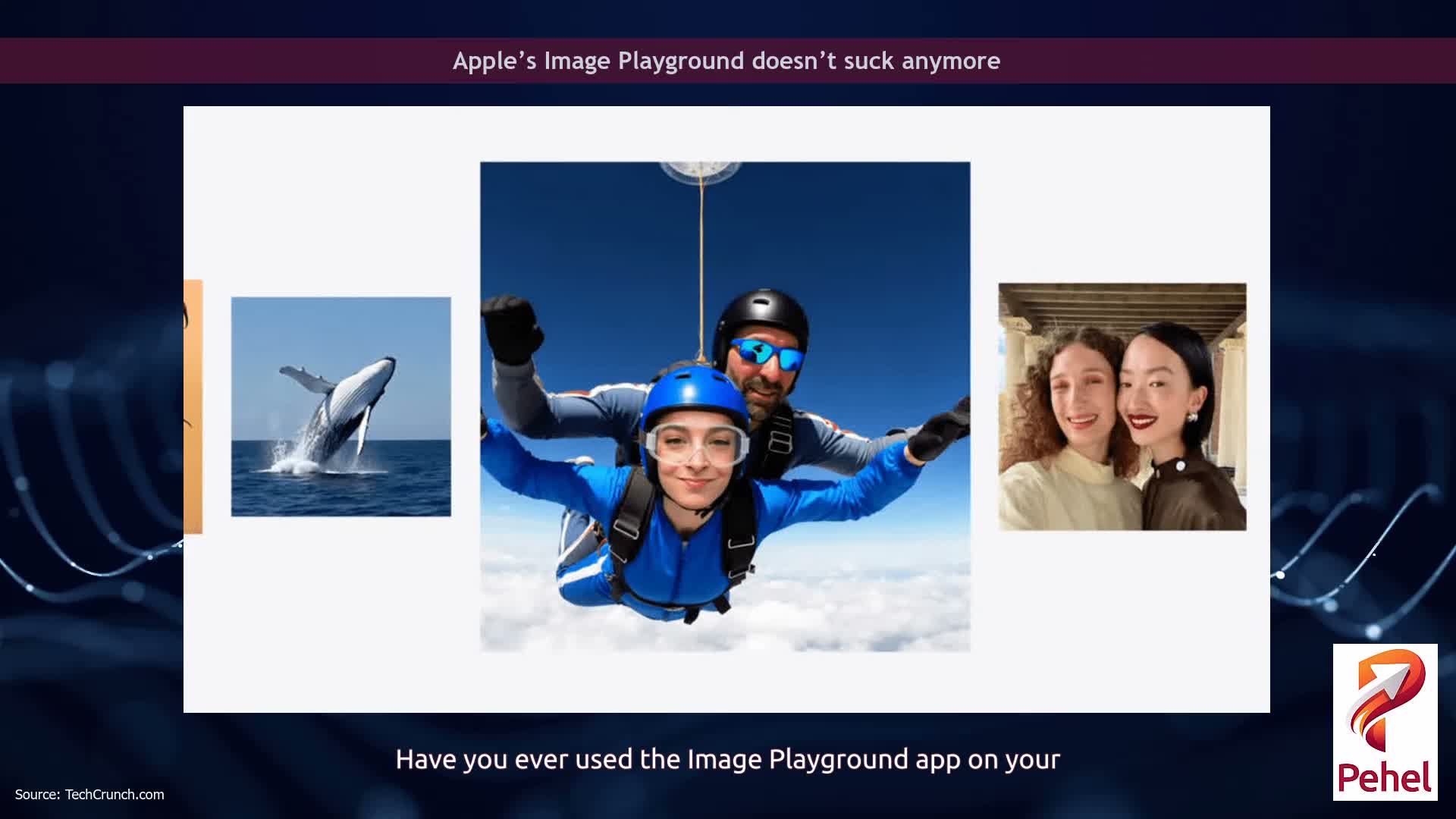Click the two women selfie image
Screen dimensions: 1456x819
(x=1122, y=406)
